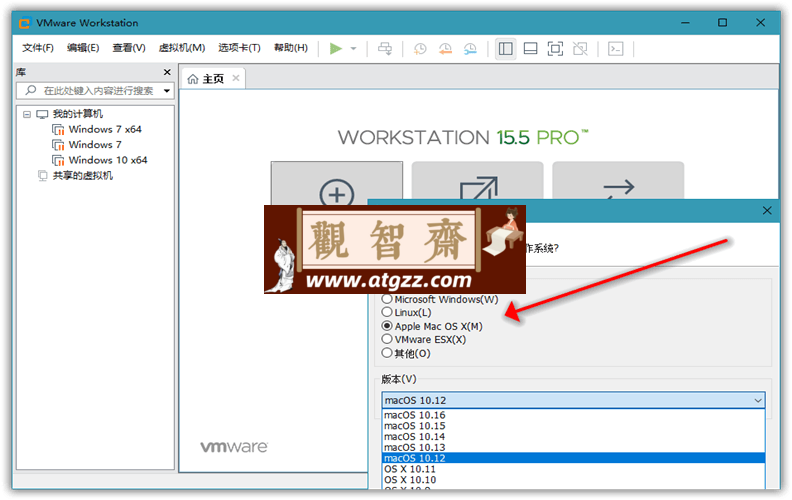Click the console view toolbar icon
The height and width of the screenshot is (500, 792).
(615, 48)
